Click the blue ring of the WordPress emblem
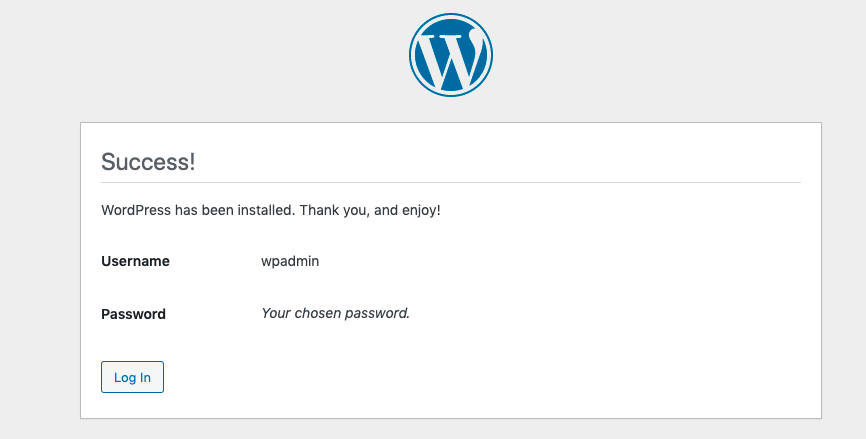Image resolution: width=866 pixels, height=439 pixels. tap(411, 55)
